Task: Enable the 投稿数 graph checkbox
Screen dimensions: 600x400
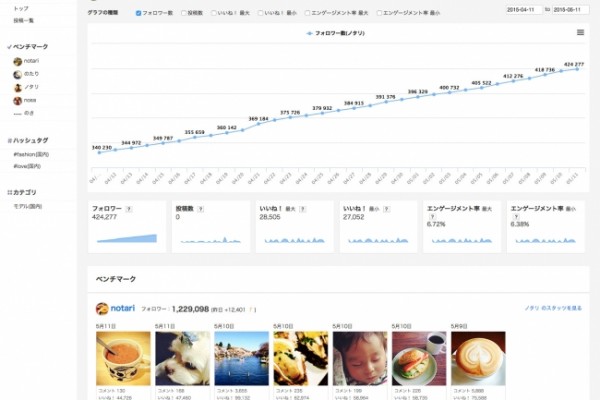Action: (184, 13)
